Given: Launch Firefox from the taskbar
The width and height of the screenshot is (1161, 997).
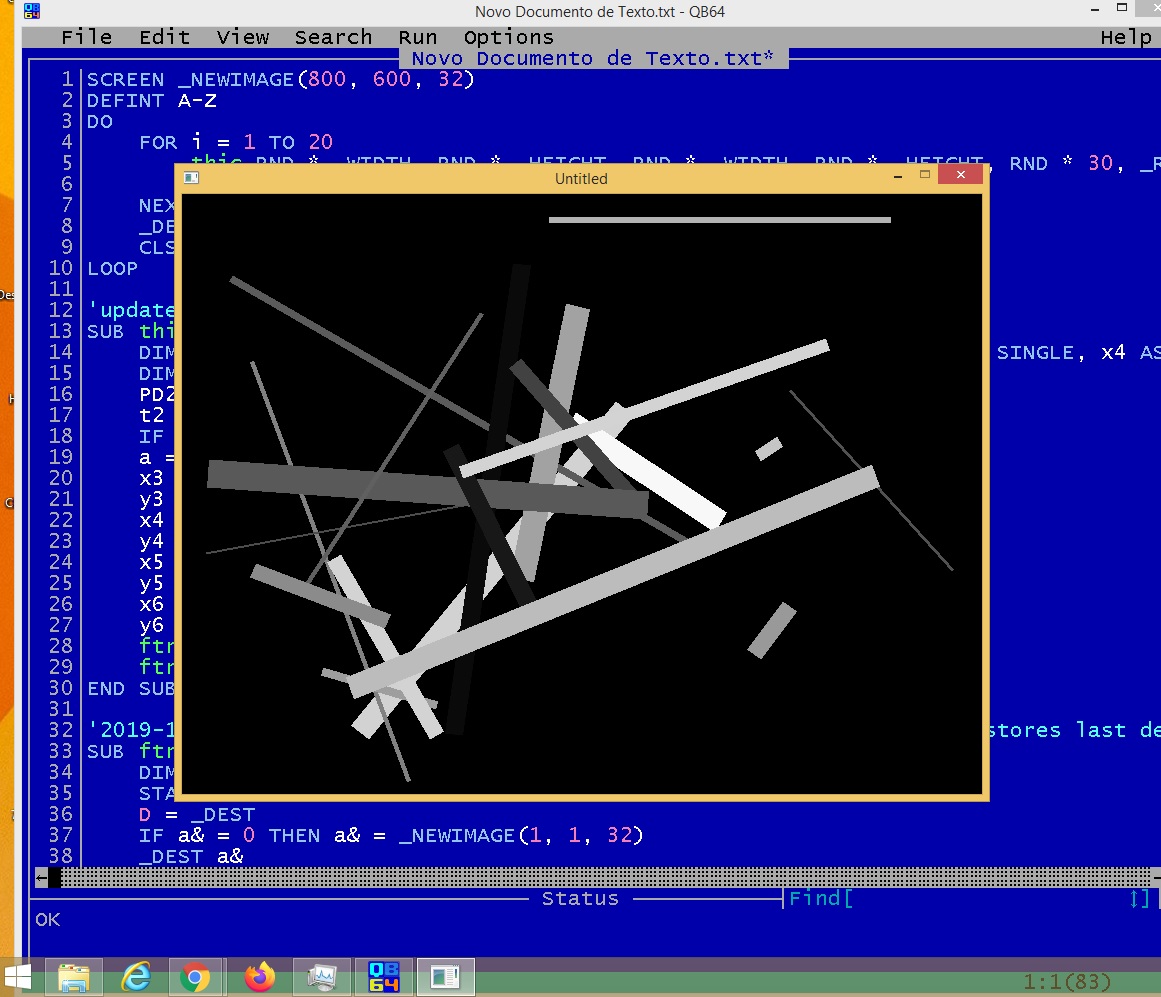Looking at the screenshot, I should (260, 976).
